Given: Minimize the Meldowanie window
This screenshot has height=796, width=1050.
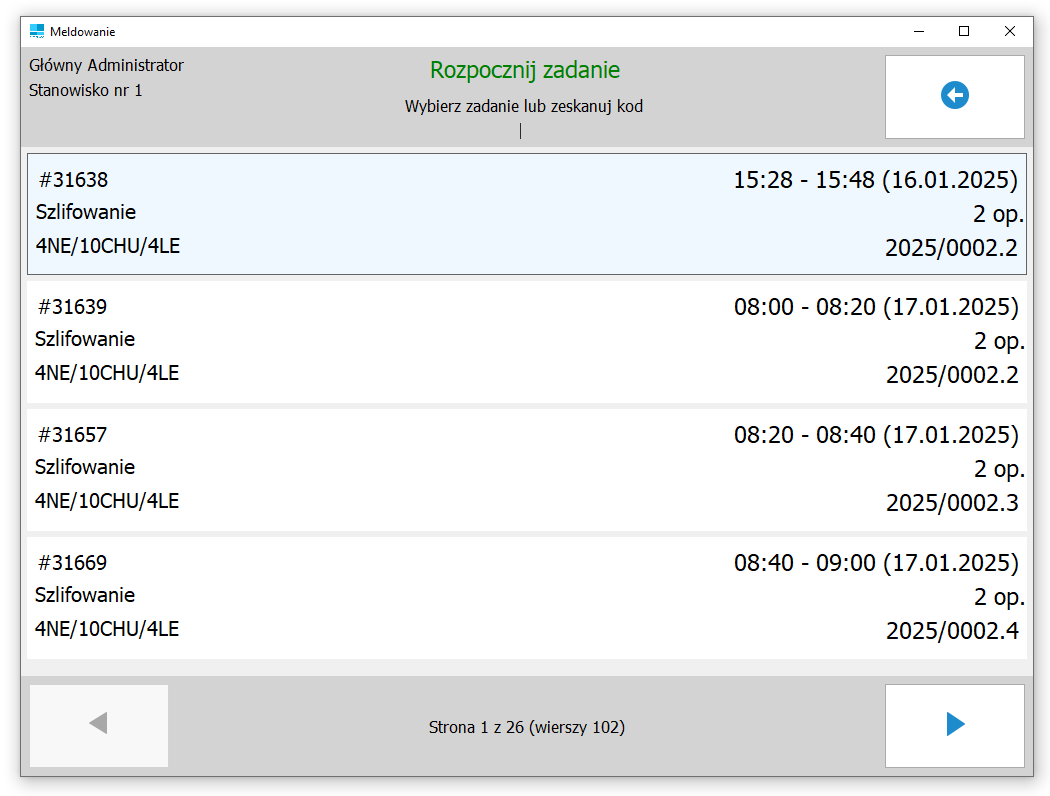Looking at the screenshot, I should click(918, 32).
